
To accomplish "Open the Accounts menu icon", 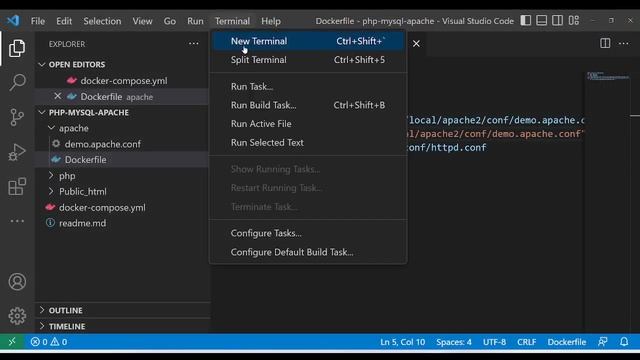I will 17,282.
